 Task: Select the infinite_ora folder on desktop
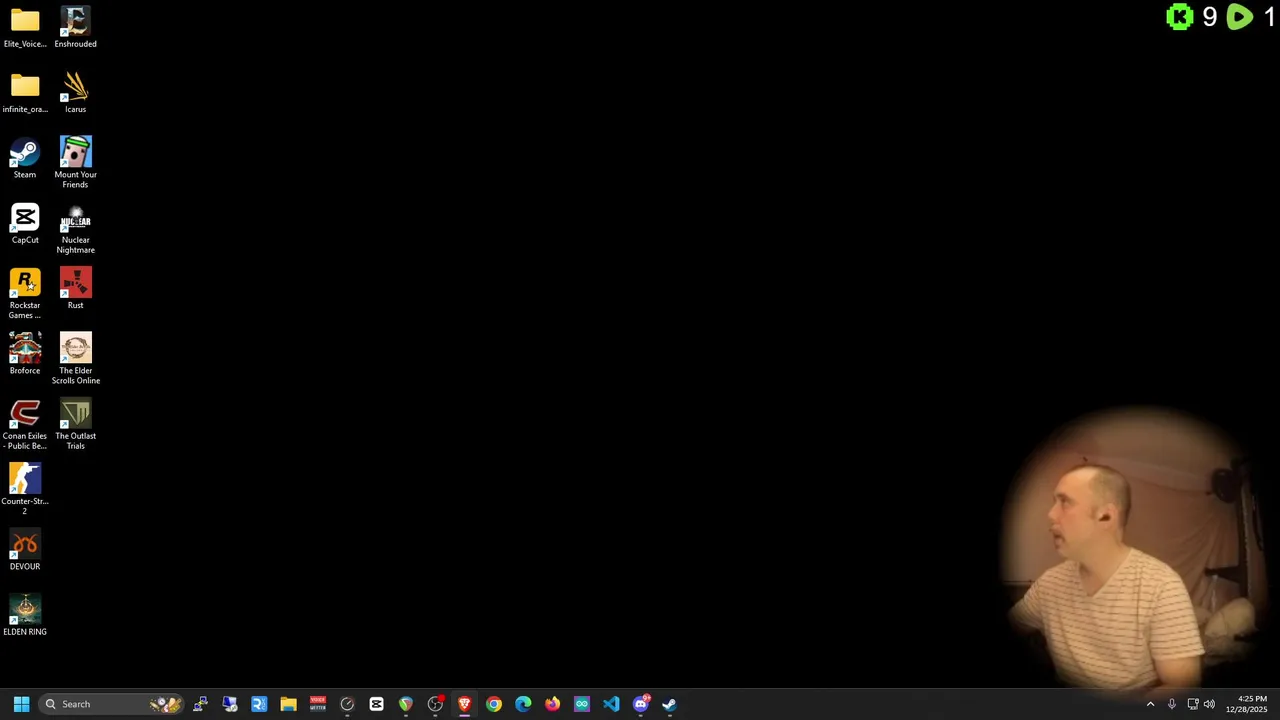(x=25, y=92)
